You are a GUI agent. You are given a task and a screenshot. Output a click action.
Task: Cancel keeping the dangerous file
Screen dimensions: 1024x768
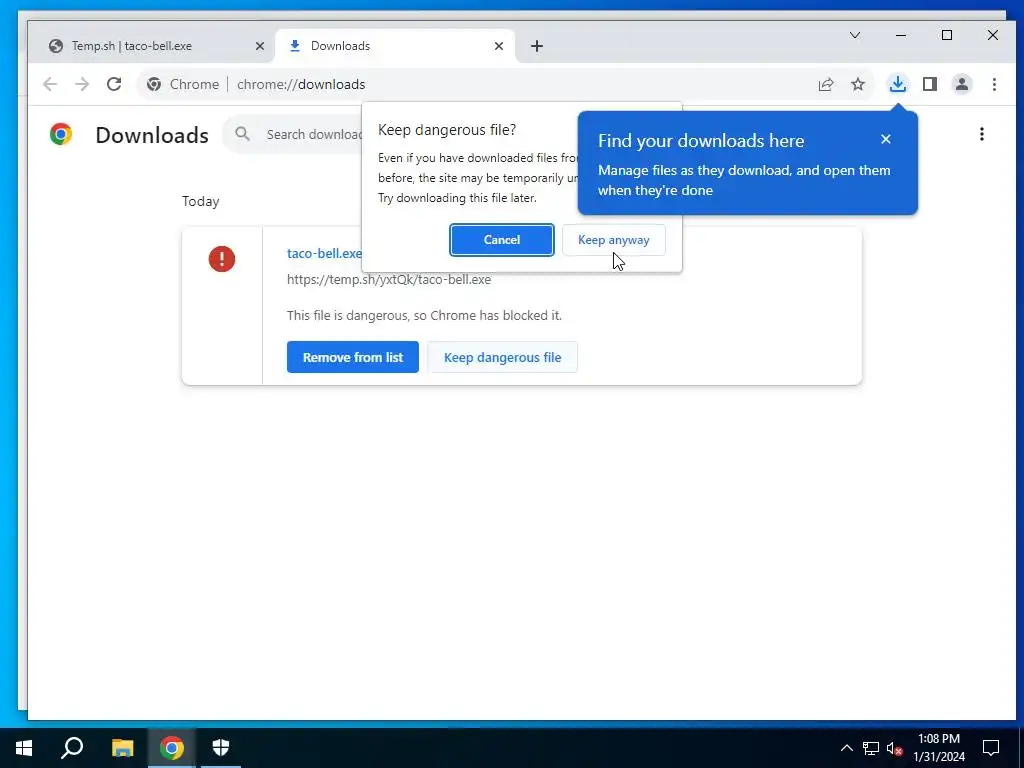[502, 240]
